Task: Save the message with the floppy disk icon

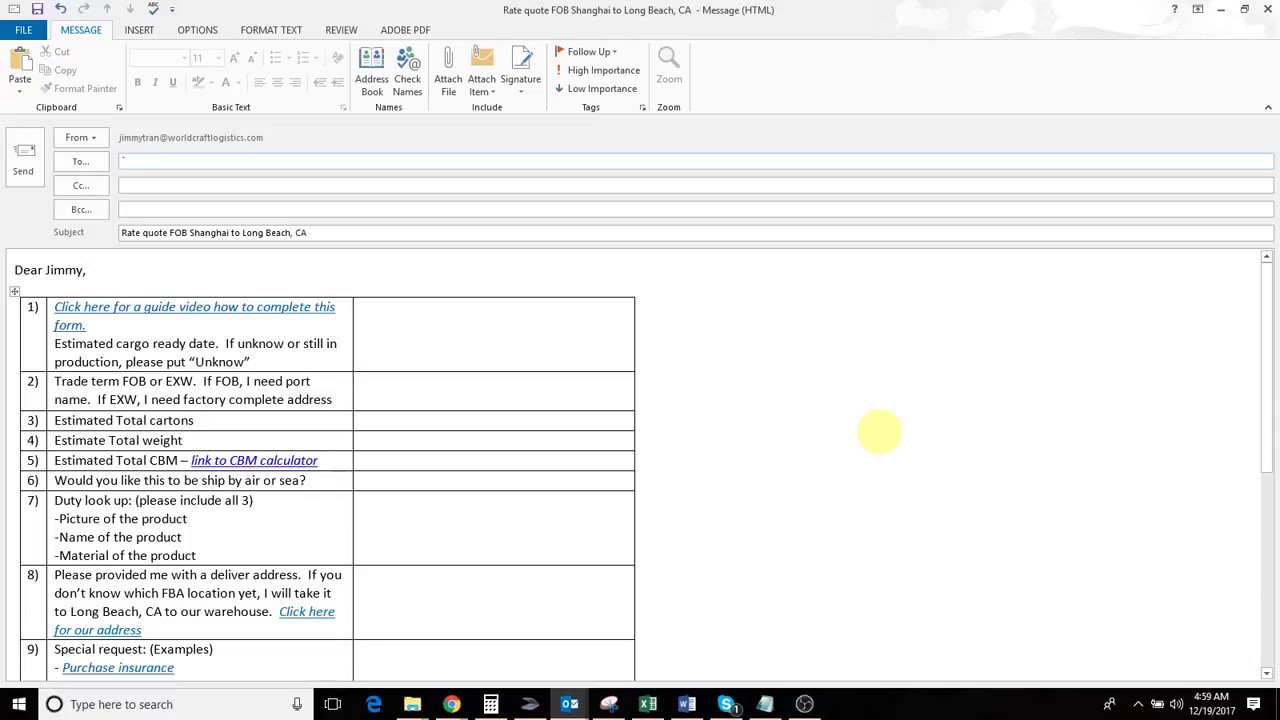Action: click(37, 9)
